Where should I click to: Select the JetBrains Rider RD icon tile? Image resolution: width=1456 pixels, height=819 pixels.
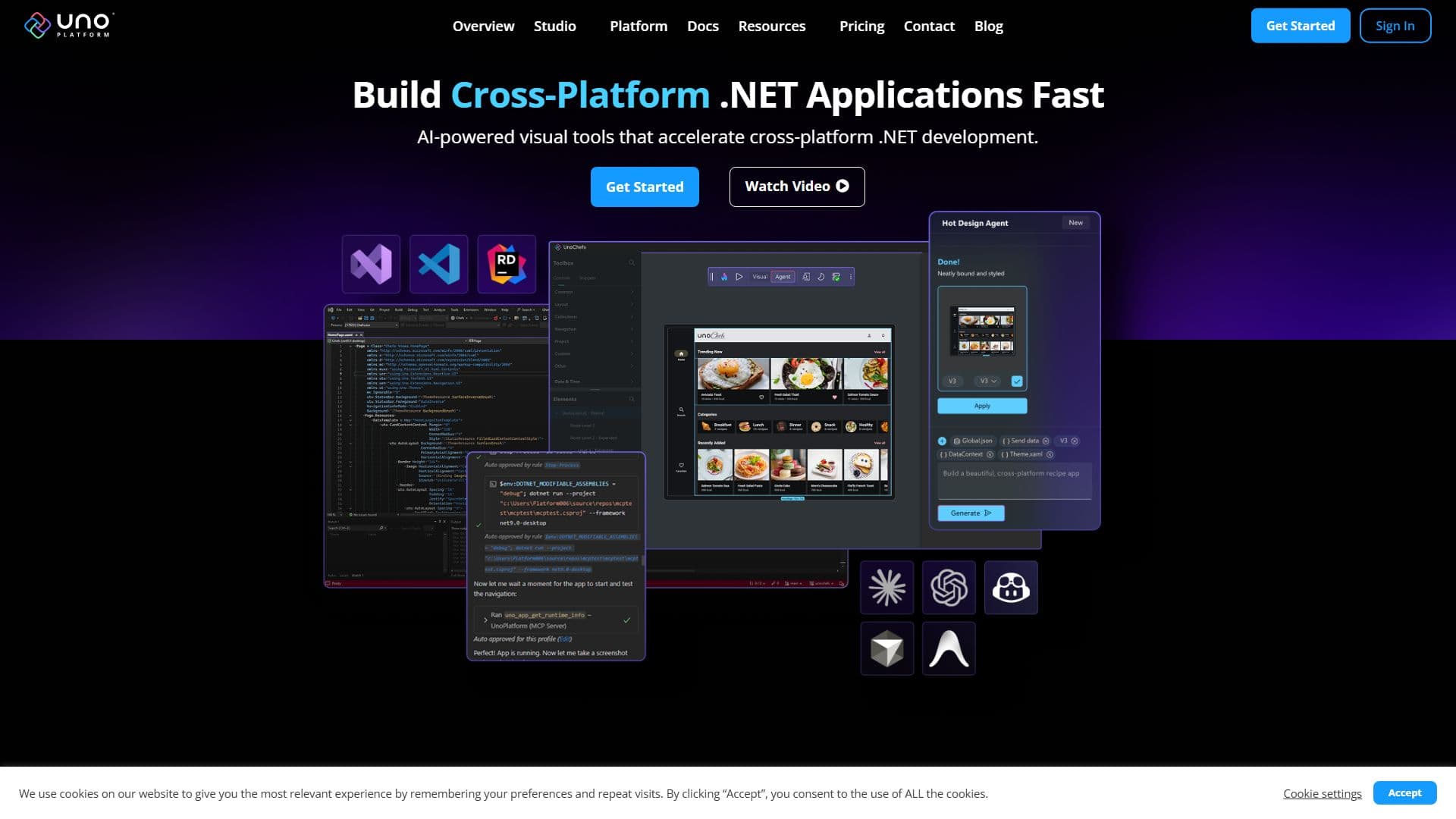[507, 264]
